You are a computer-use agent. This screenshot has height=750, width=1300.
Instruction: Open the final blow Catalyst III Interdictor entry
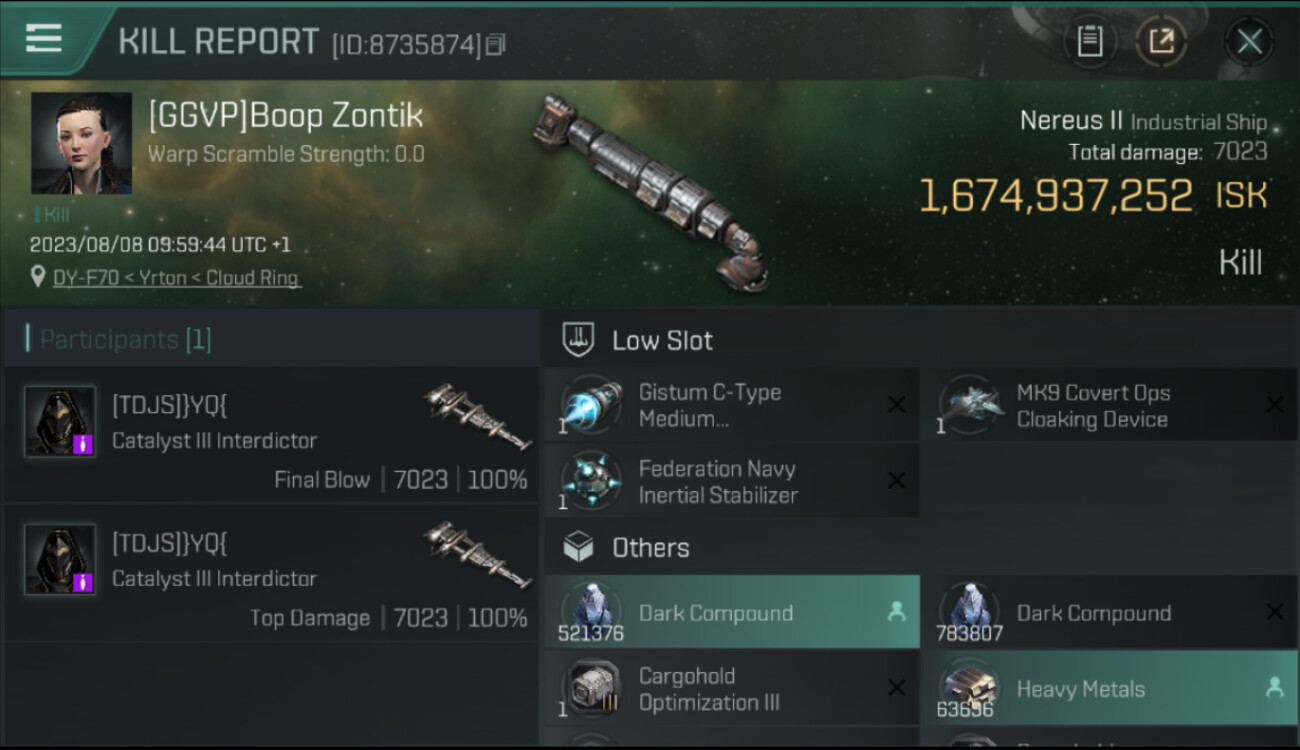(x=272, y=434)
